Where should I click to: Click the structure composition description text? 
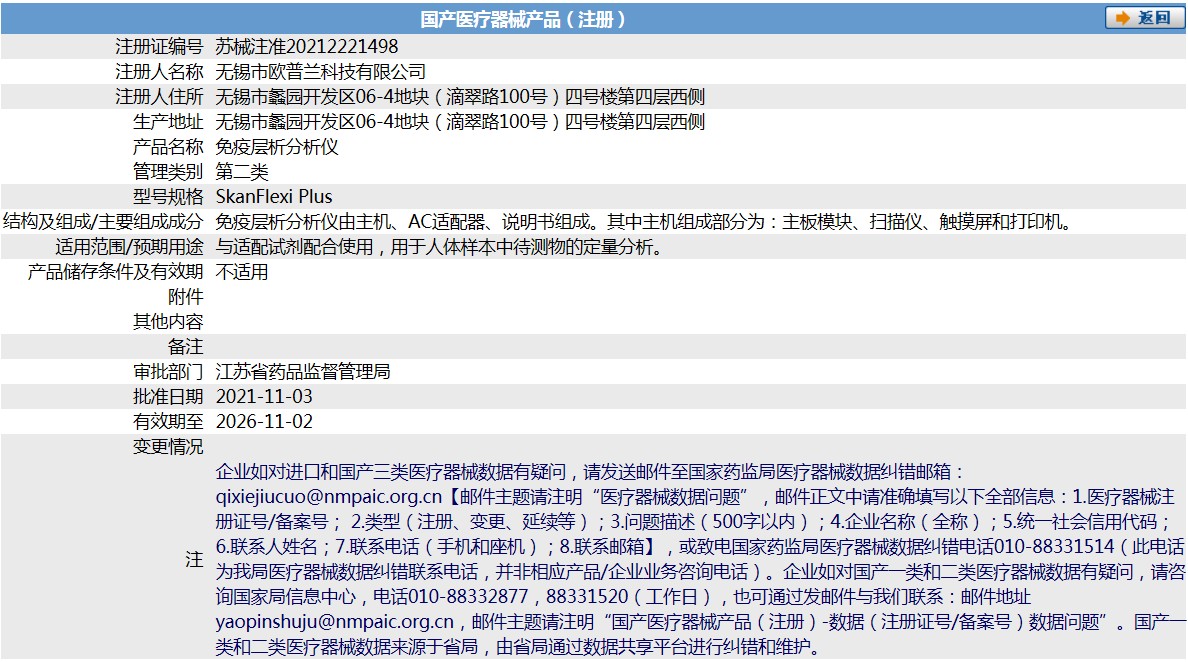coord(645,222)
